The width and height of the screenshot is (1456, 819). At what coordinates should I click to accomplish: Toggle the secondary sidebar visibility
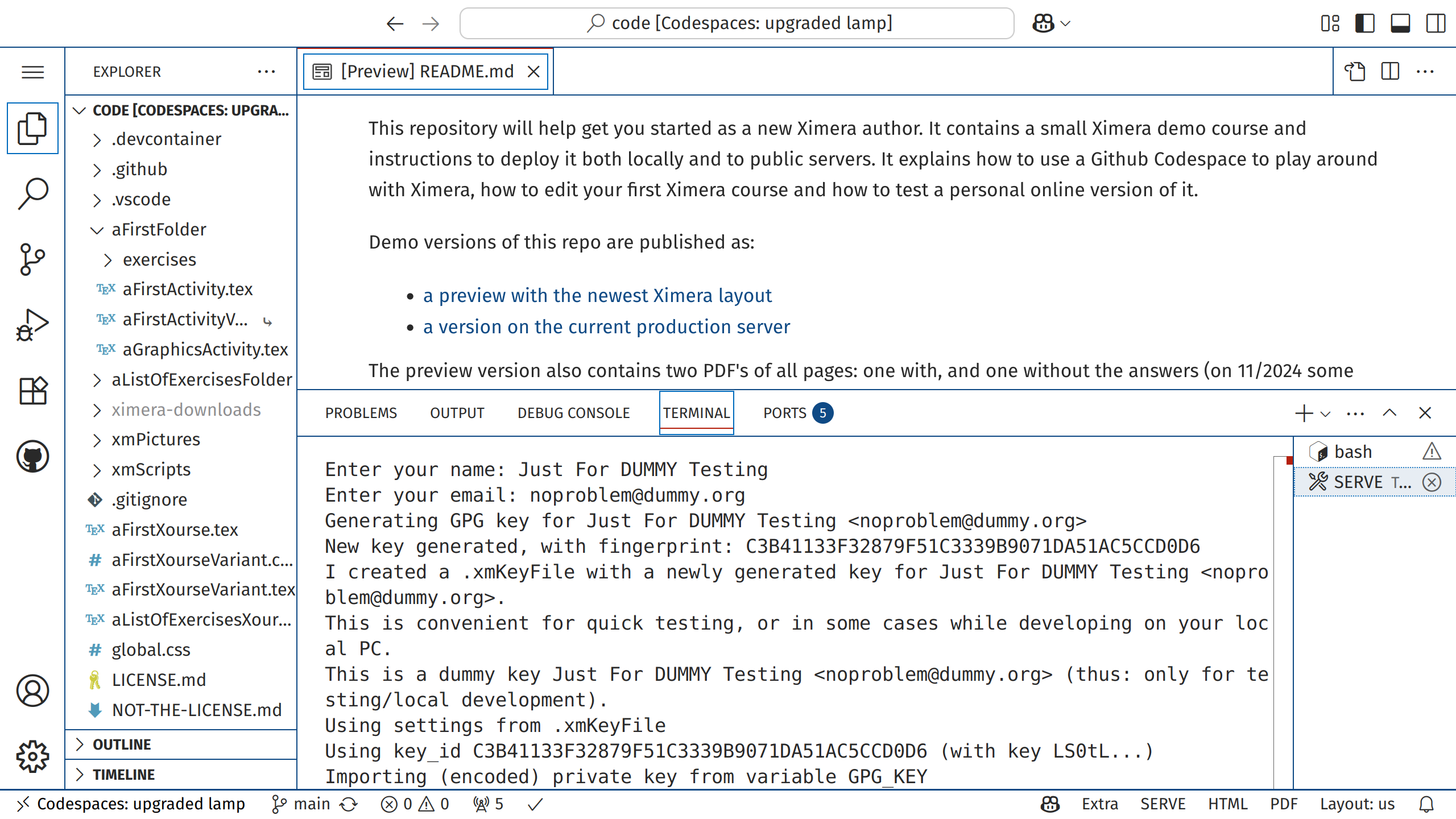pos(1436,23)
